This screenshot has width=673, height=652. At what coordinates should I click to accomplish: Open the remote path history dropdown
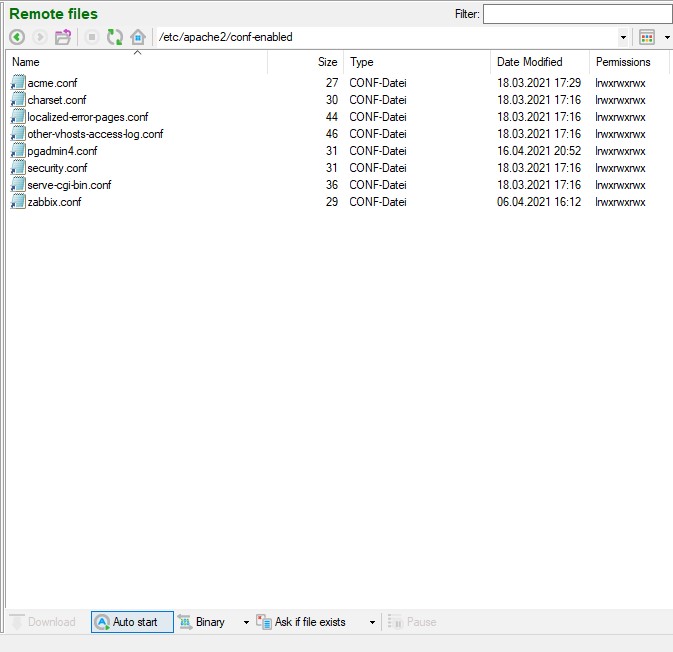(623, 37)
